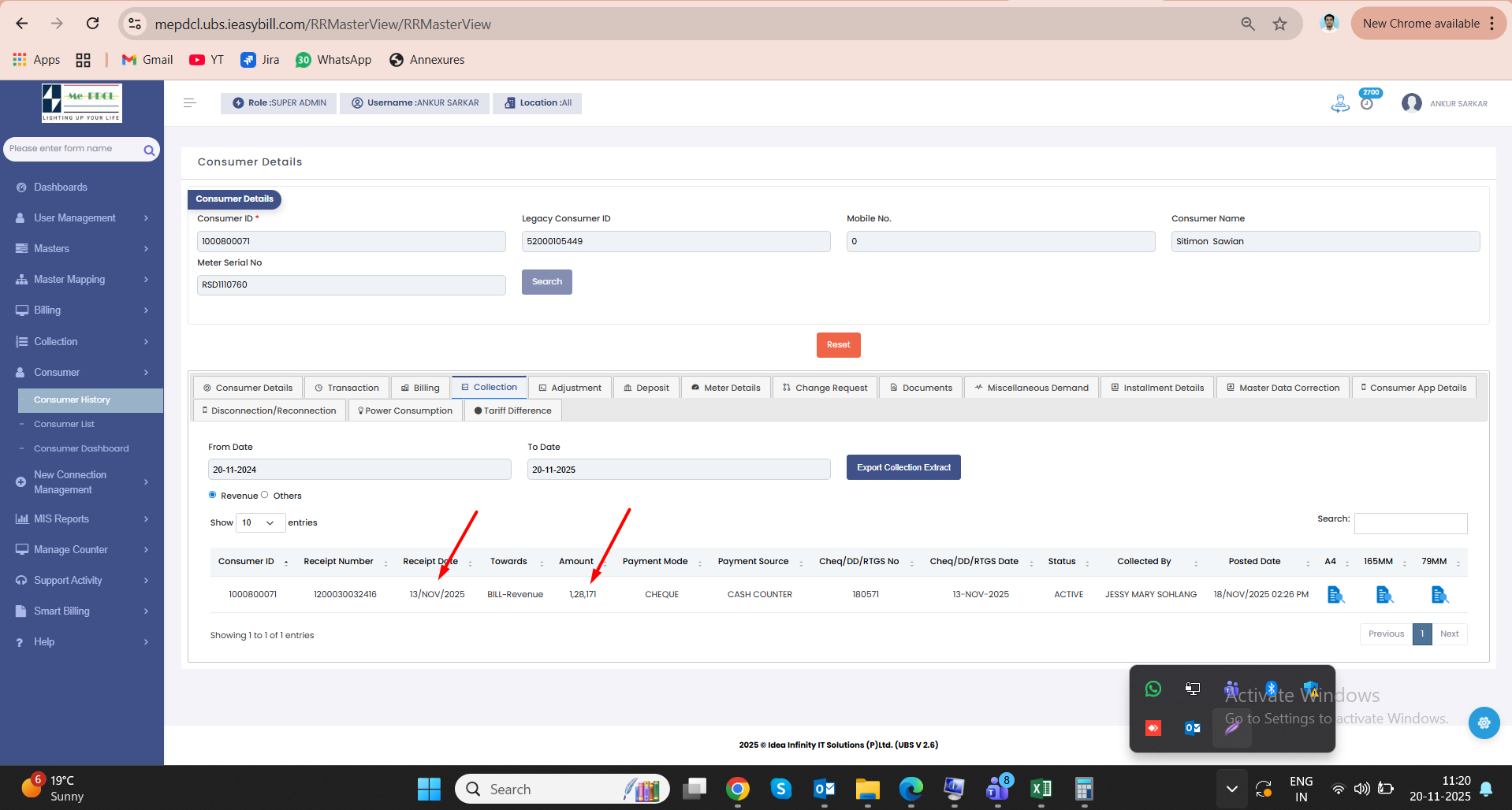Image resolution: width=1512 pixels, height=810 pixels.
Task: Switch to the Power Consumption tab
Action: 405,411
